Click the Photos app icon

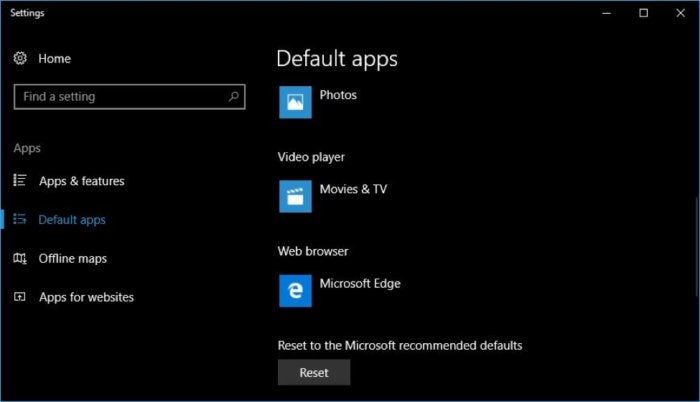pyautogui.click(x=296, y=102)
